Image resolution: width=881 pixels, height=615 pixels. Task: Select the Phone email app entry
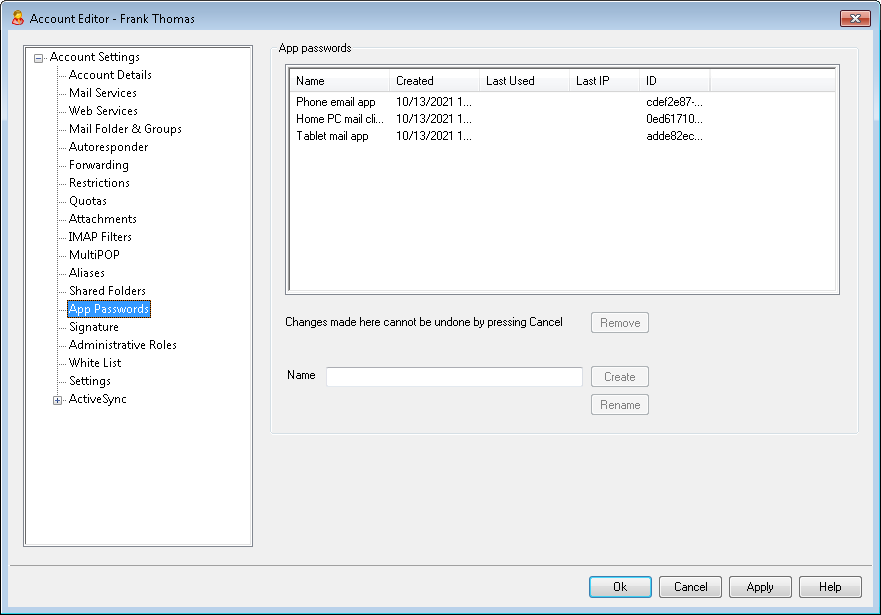(335, 101)
